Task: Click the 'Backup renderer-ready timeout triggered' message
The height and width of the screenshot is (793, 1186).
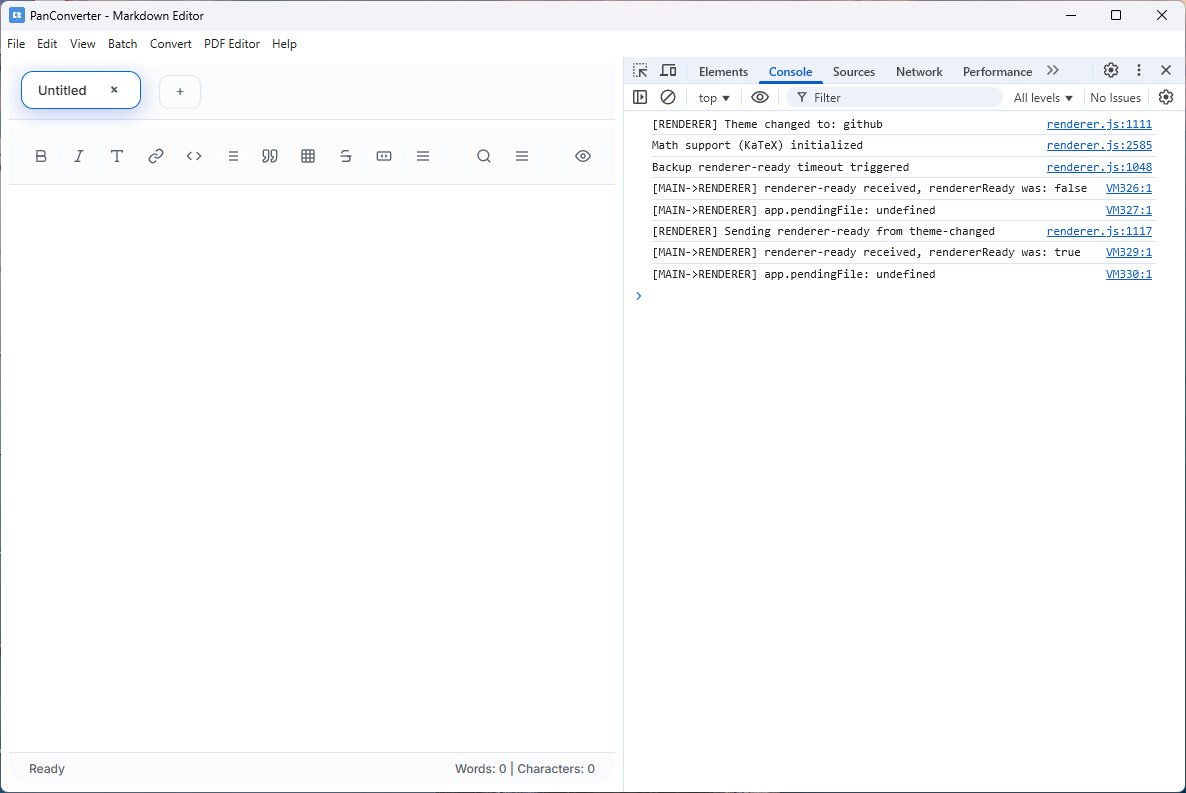Action: [781, 167]
